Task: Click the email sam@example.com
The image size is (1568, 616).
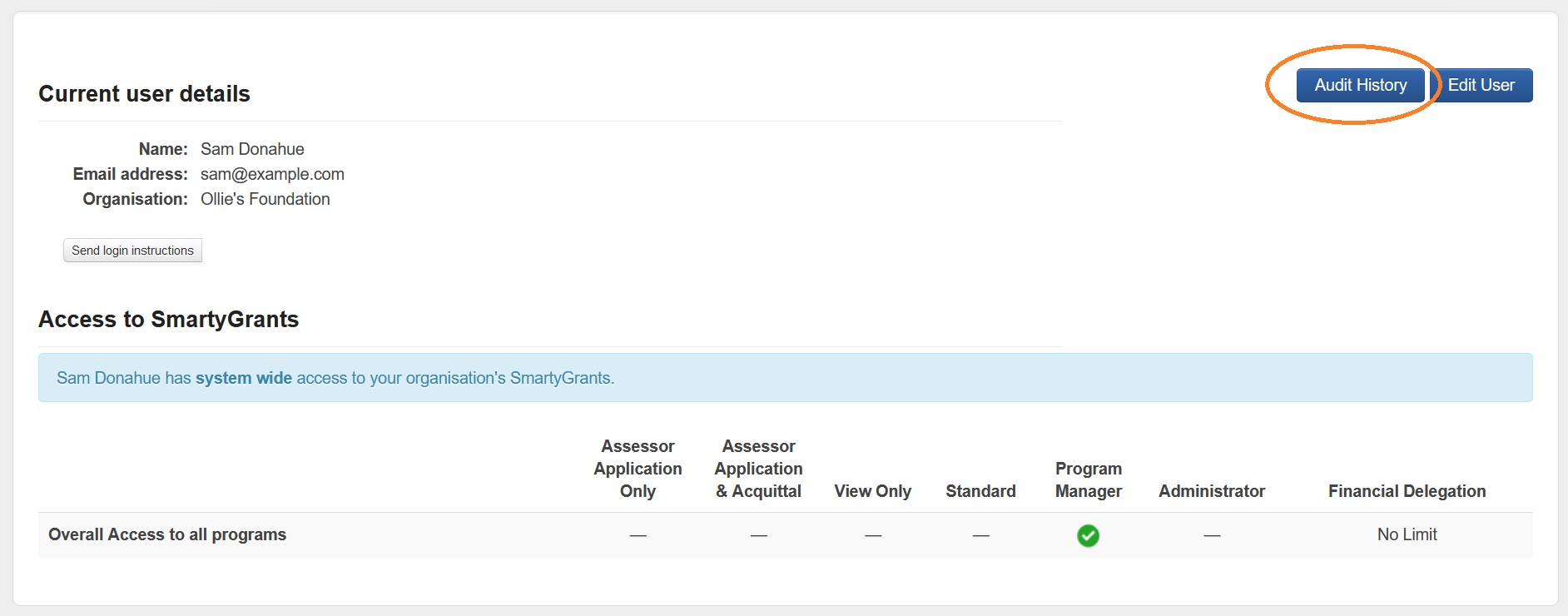Action: pyautogui.click(x=272, y=174)
